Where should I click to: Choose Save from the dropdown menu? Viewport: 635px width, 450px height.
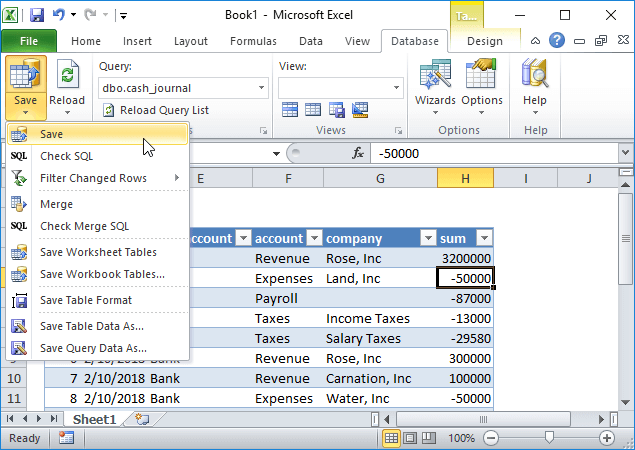coord(98,134)
